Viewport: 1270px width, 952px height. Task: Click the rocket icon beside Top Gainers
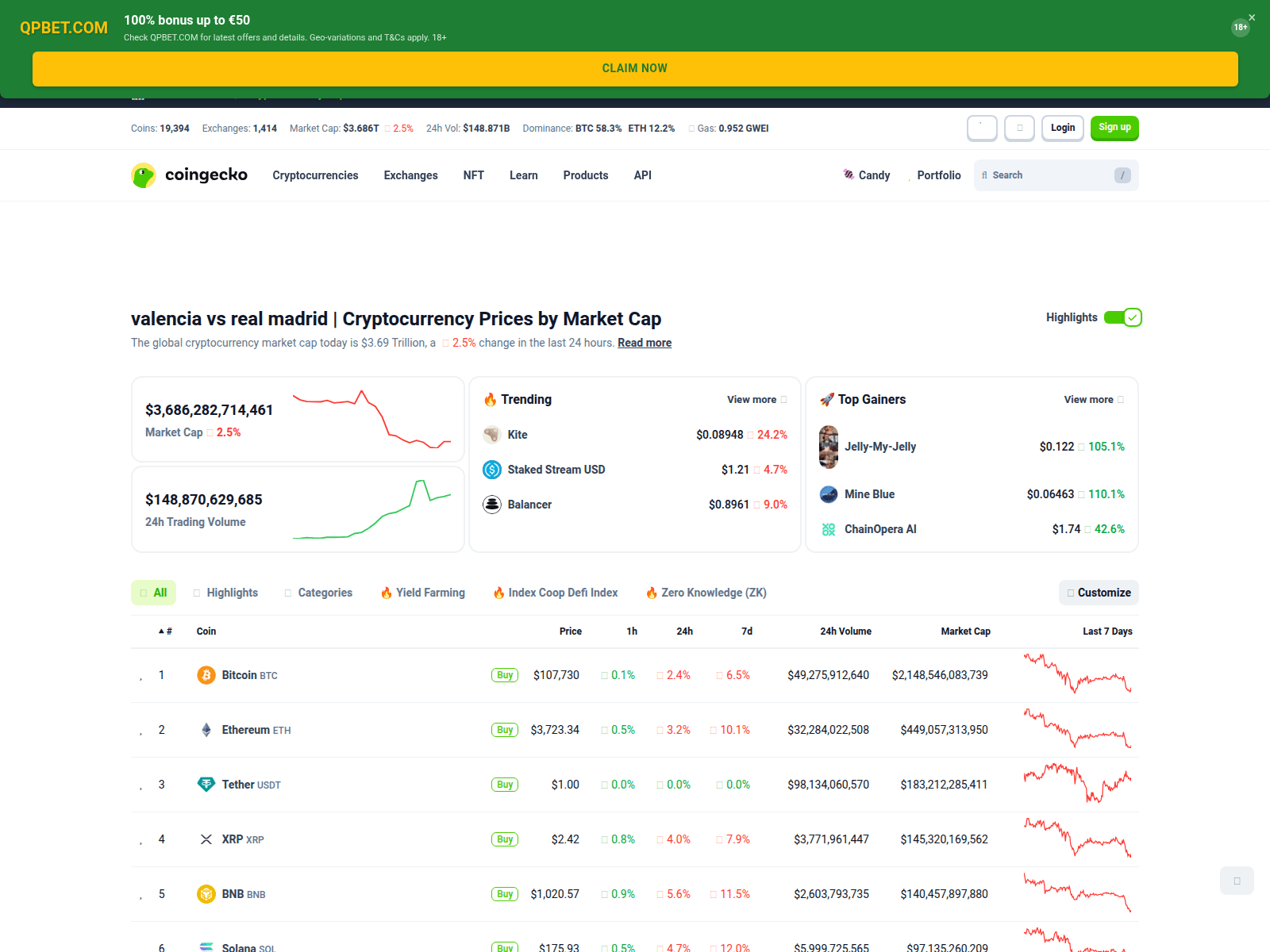(x=827, y=400)
